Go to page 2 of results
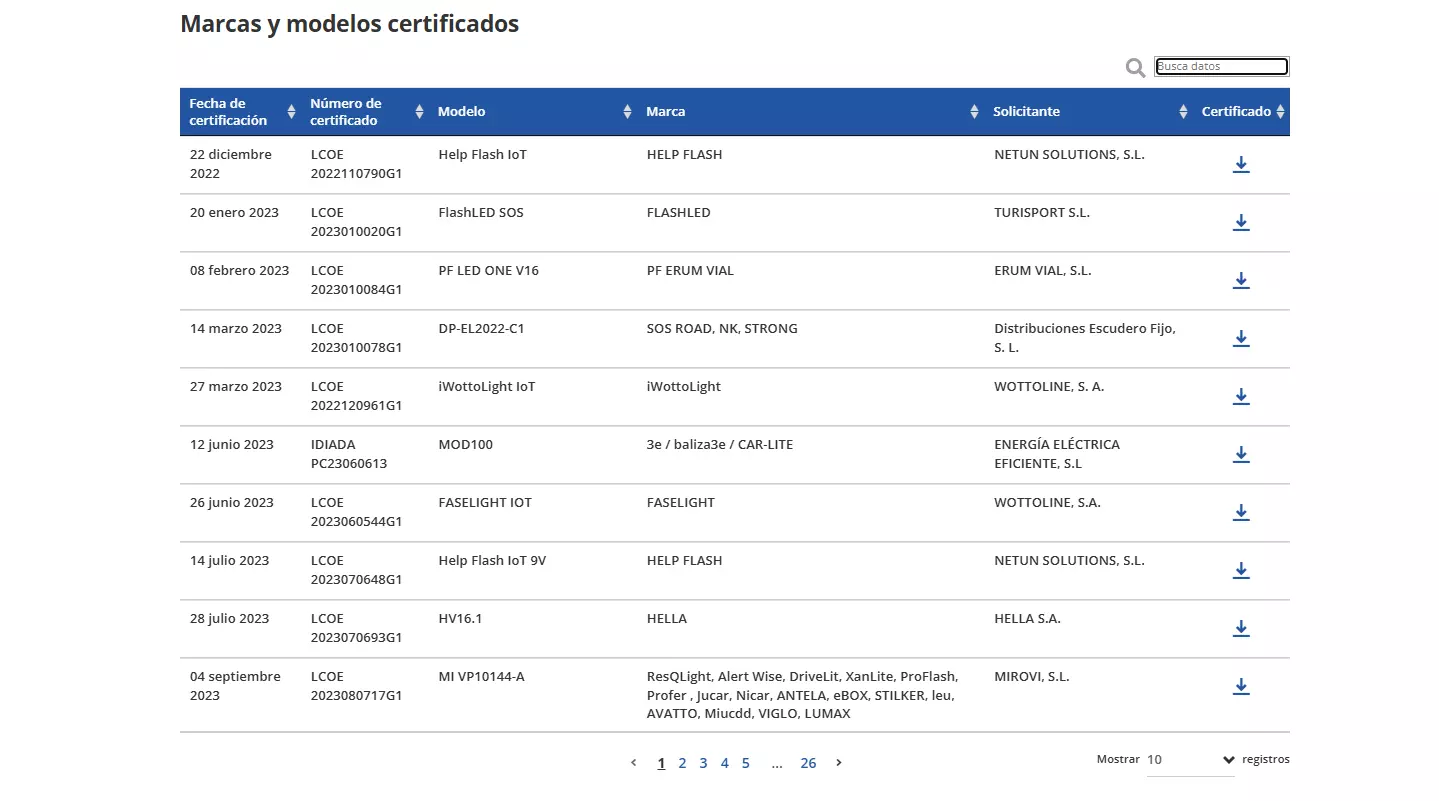This screenshot has height=801, width=1439. coord(682,763)
